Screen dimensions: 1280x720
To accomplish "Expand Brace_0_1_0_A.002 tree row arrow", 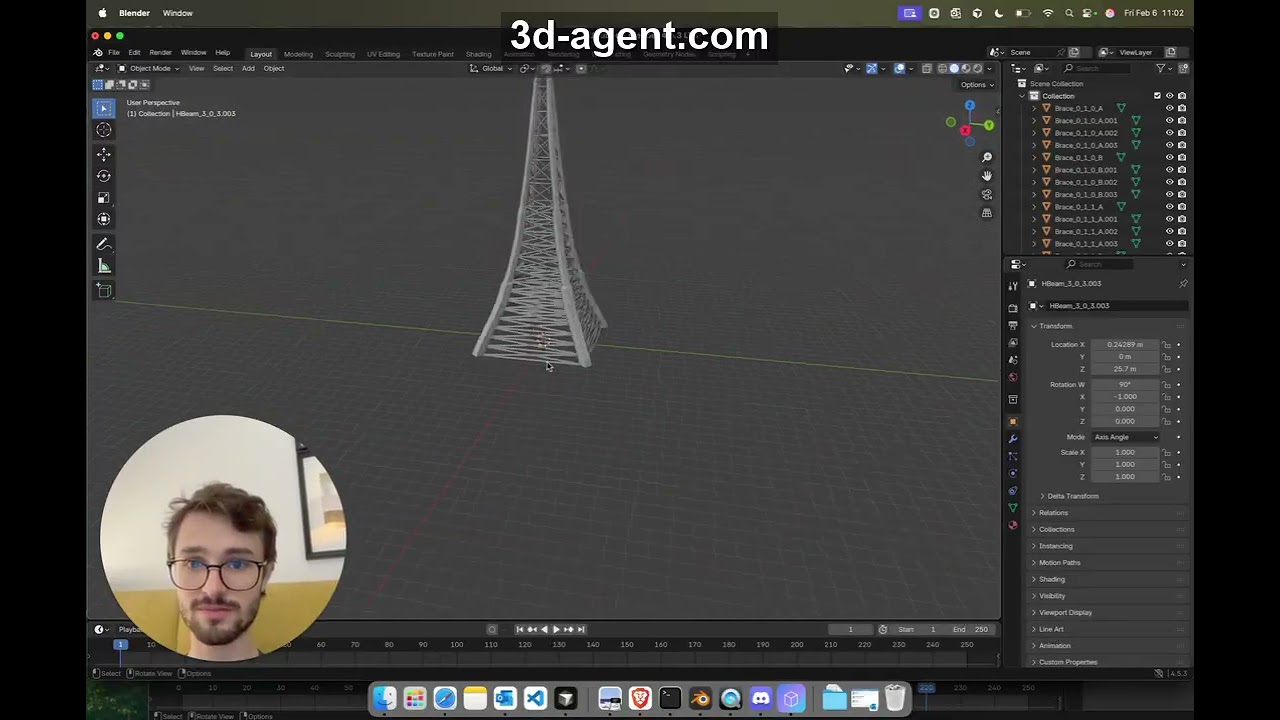I will 1035,133.
